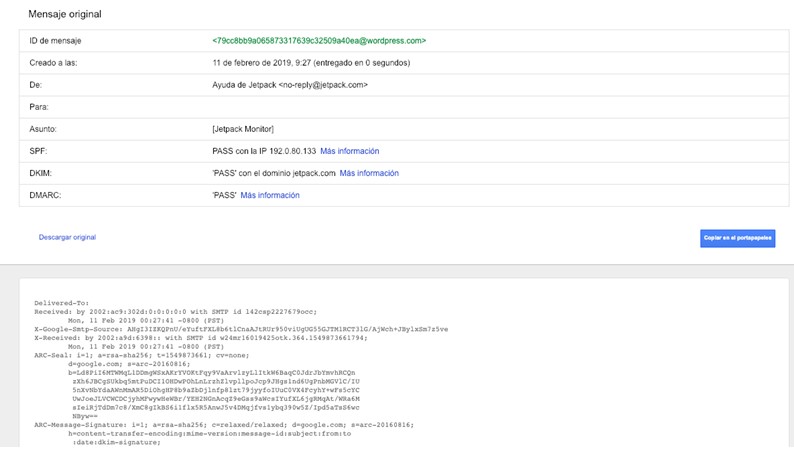The image size is (794, 454).
Task: Open 'Más información' link for DKIM
Action: click(369, 173)
